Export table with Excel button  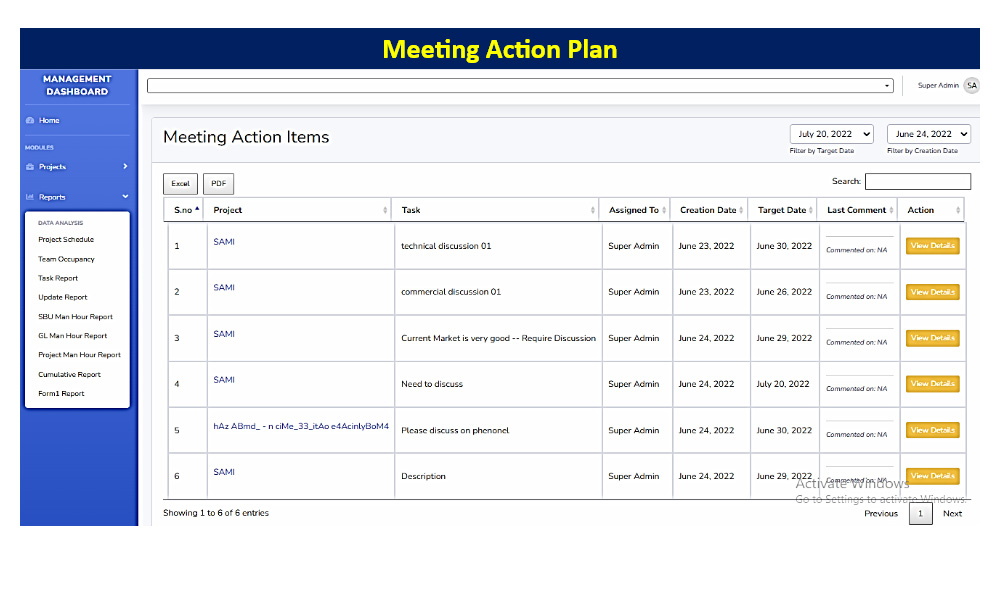coord(180,184)
